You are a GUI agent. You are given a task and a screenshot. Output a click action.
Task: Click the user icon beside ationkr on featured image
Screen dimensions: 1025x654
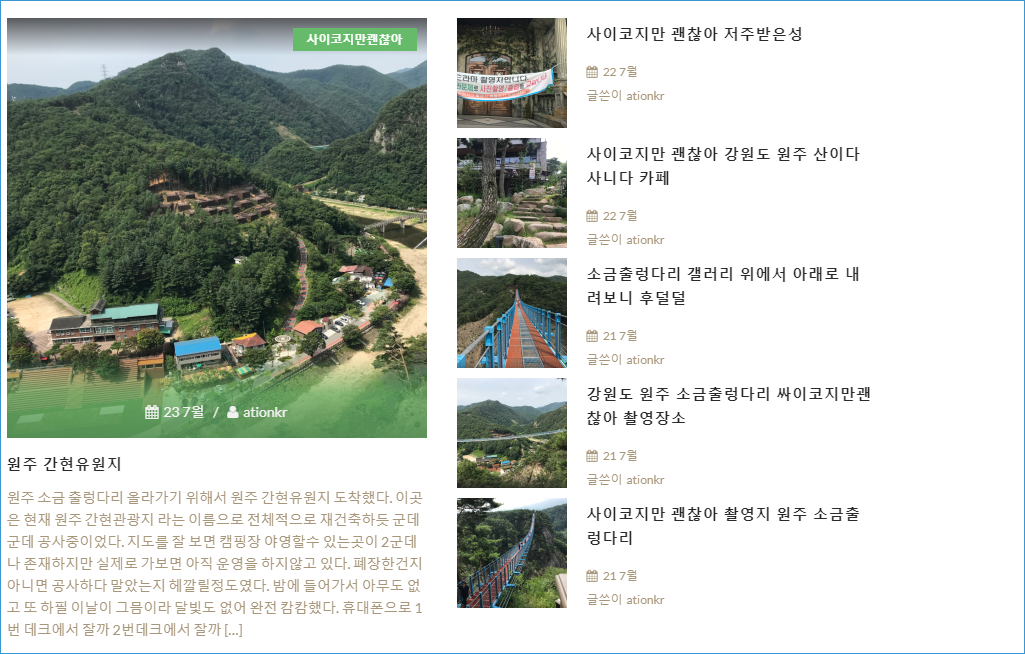233,412
